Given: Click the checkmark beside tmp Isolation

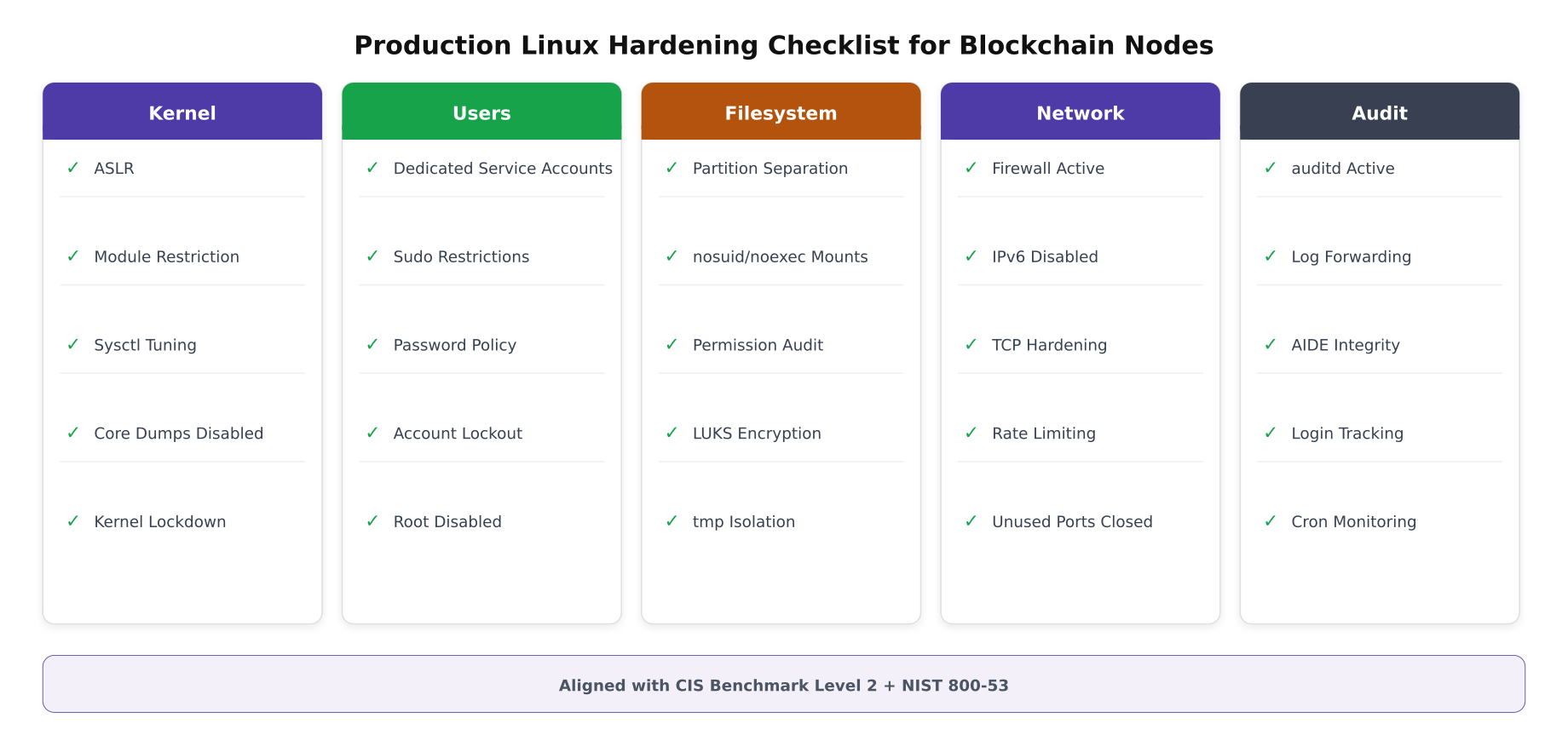Looking at the screenshot, I should click(x=672, y=521).
